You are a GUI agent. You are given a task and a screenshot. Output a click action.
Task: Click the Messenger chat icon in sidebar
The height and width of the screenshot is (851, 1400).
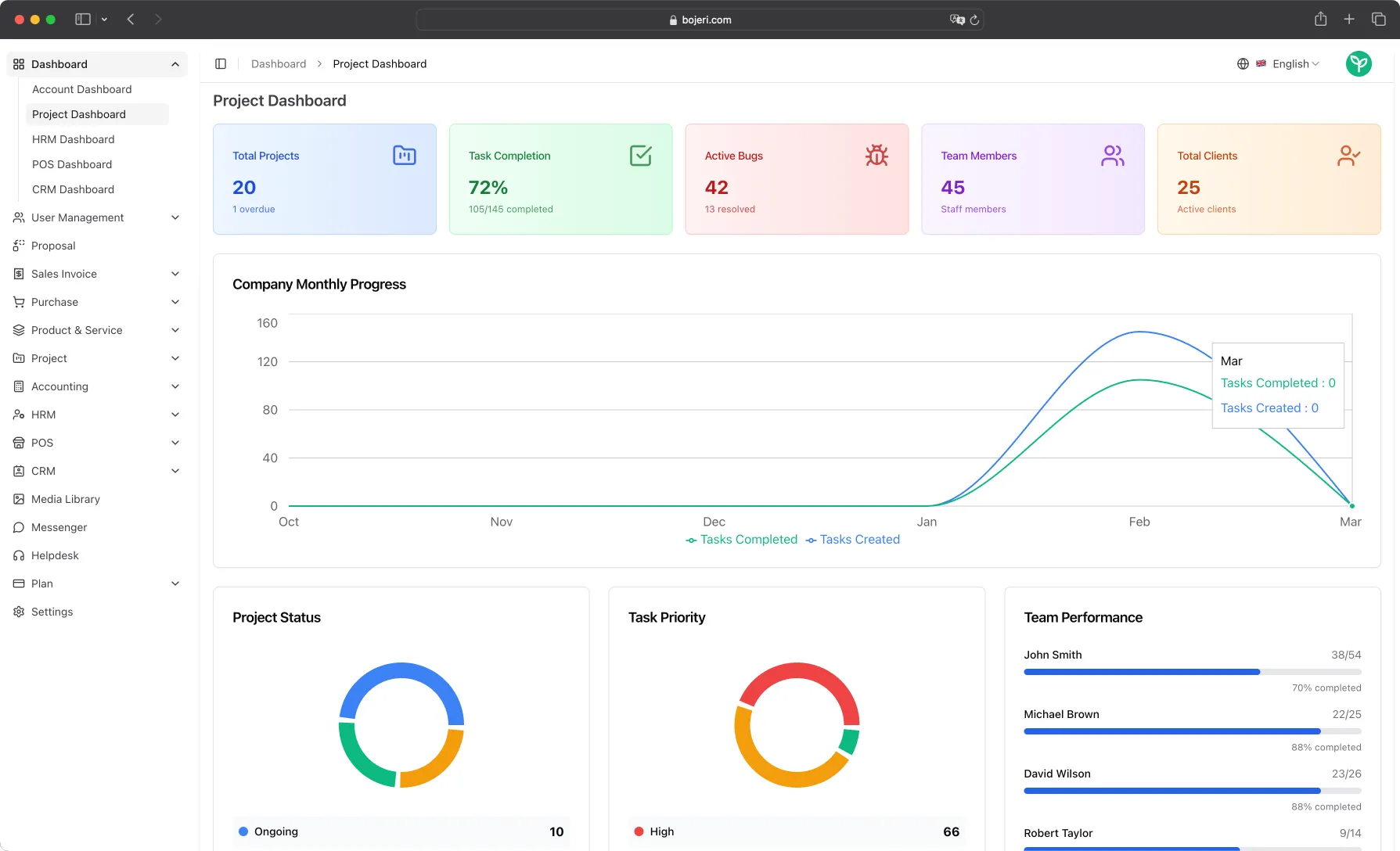(x=19, y=527)
